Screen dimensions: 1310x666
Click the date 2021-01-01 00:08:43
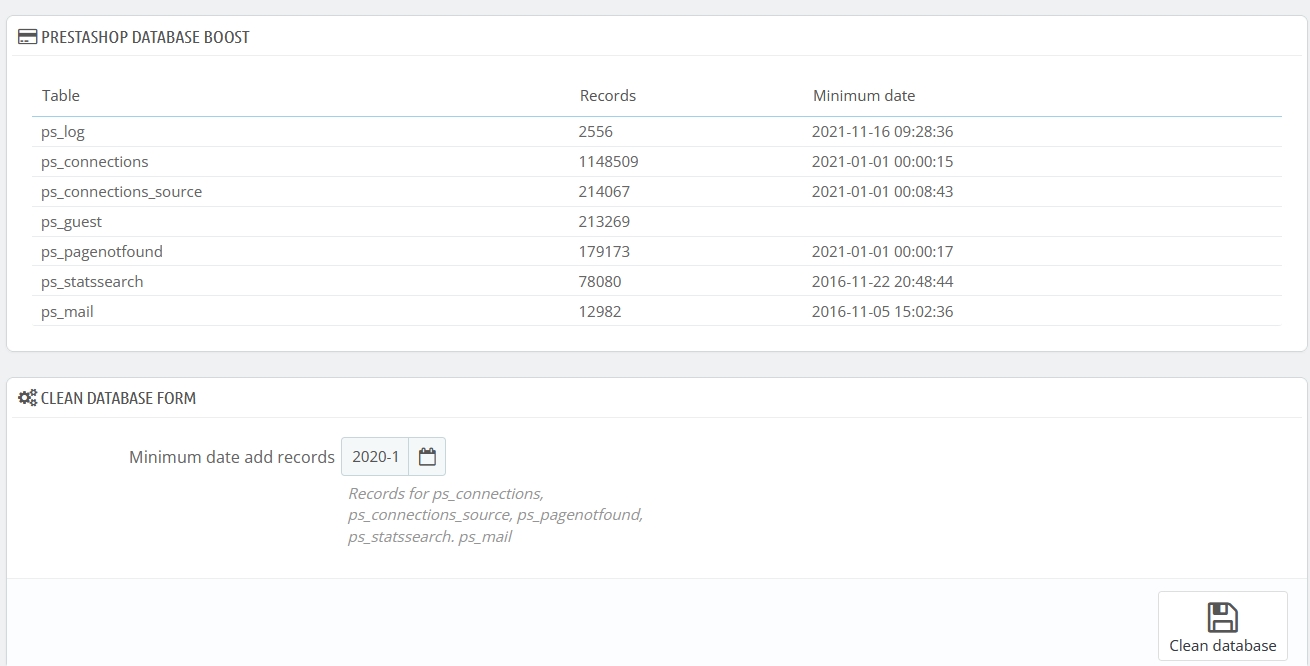(883, 192)
